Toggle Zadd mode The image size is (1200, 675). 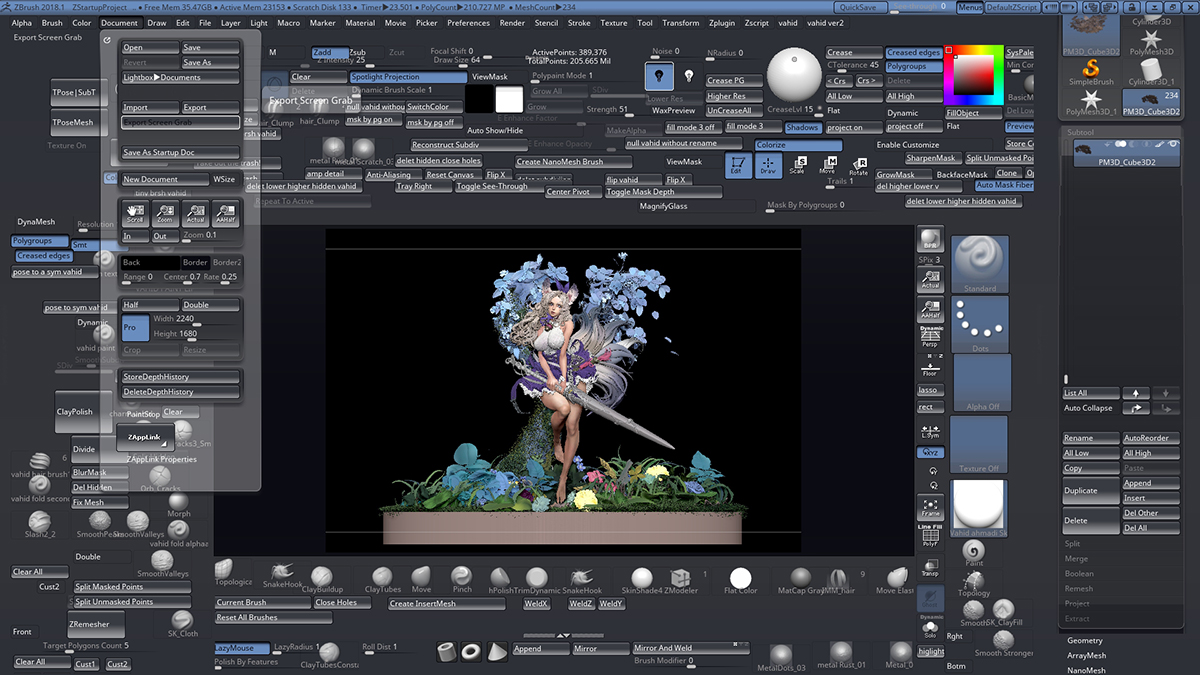(329, 53)
